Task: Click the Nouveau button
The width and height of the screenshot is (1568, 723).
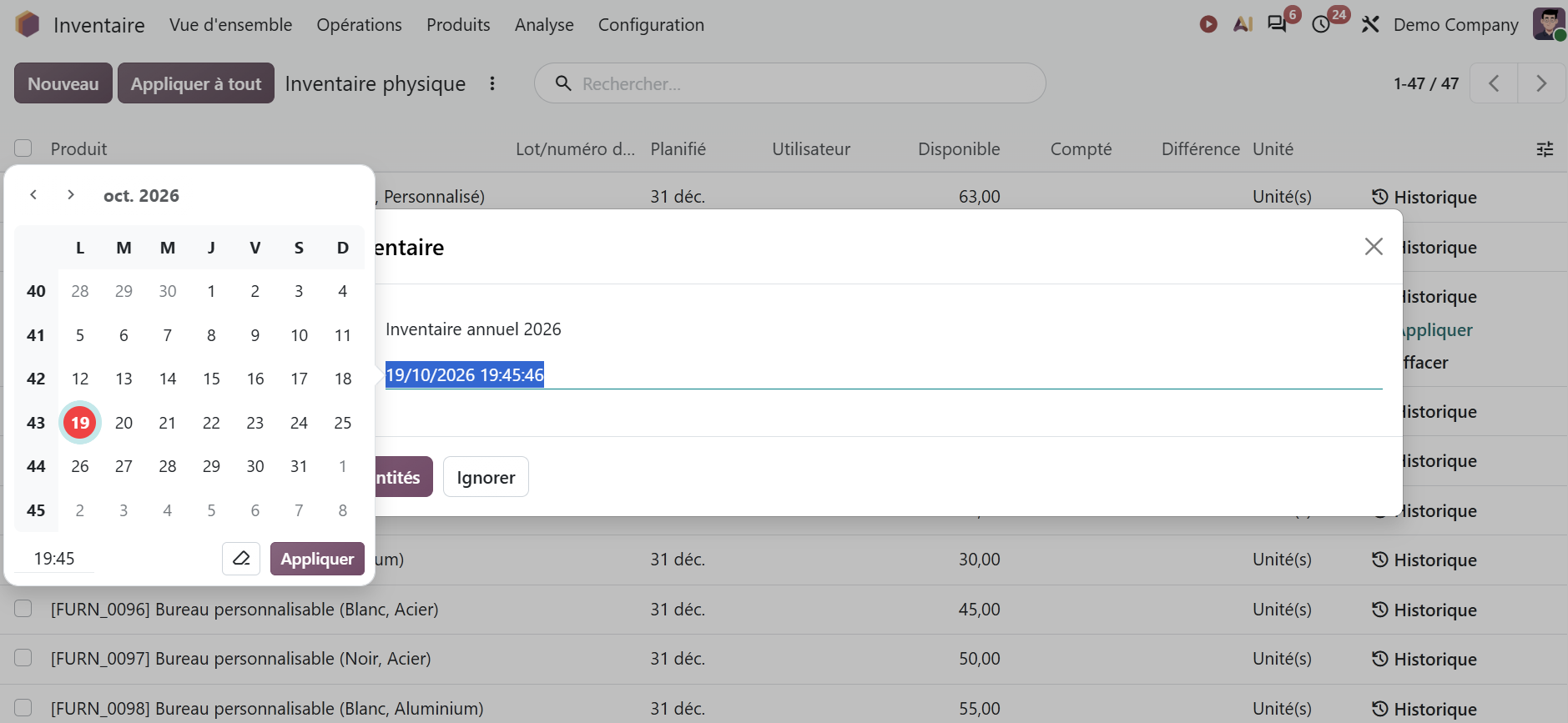Action: [x=63, y=83]
